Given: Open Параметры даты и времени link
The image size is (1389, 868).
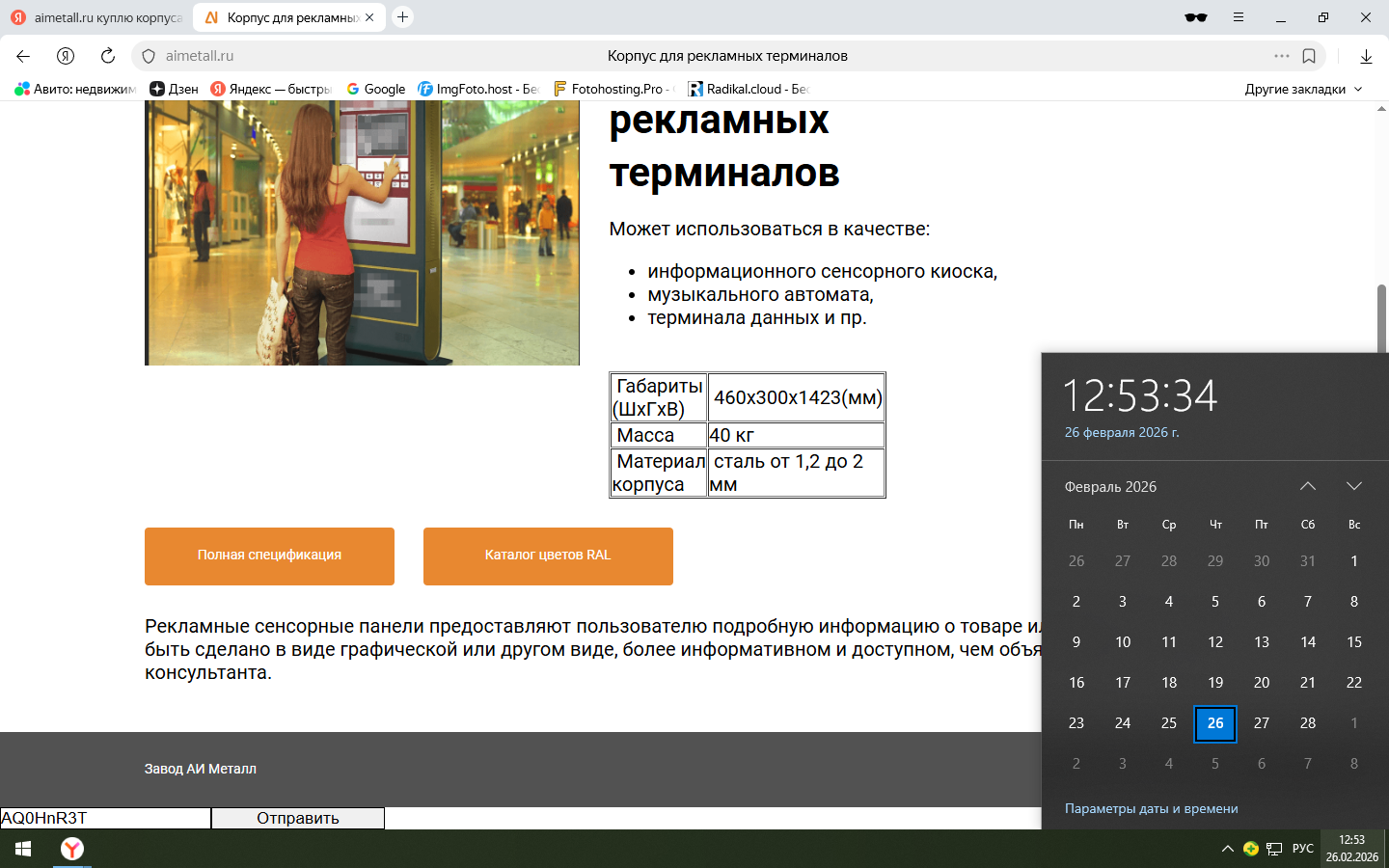Looking at the screenshot, I should pos(1151,808).
